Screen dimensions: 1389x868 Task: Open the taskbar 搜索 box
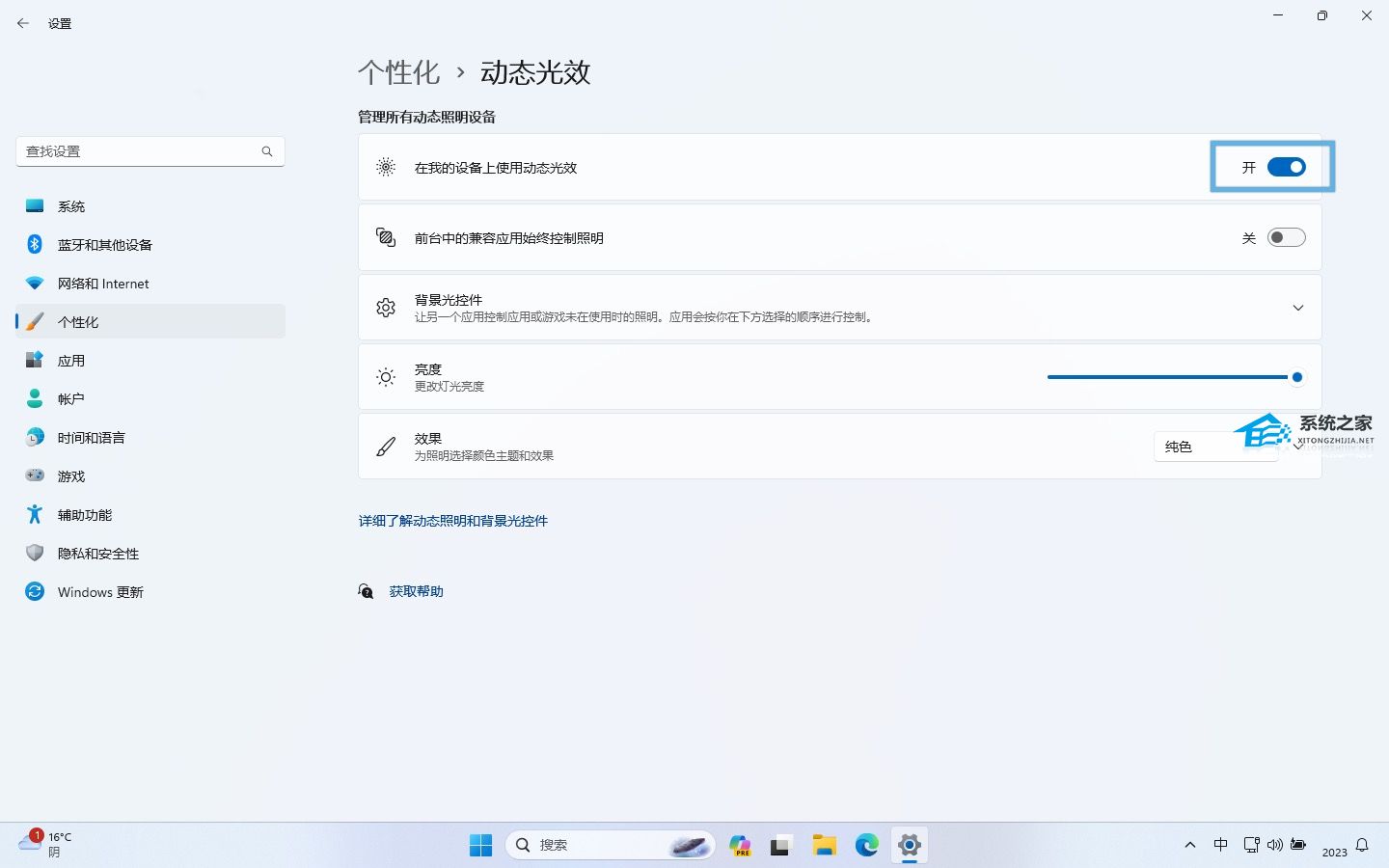click(x=610, y=844)
